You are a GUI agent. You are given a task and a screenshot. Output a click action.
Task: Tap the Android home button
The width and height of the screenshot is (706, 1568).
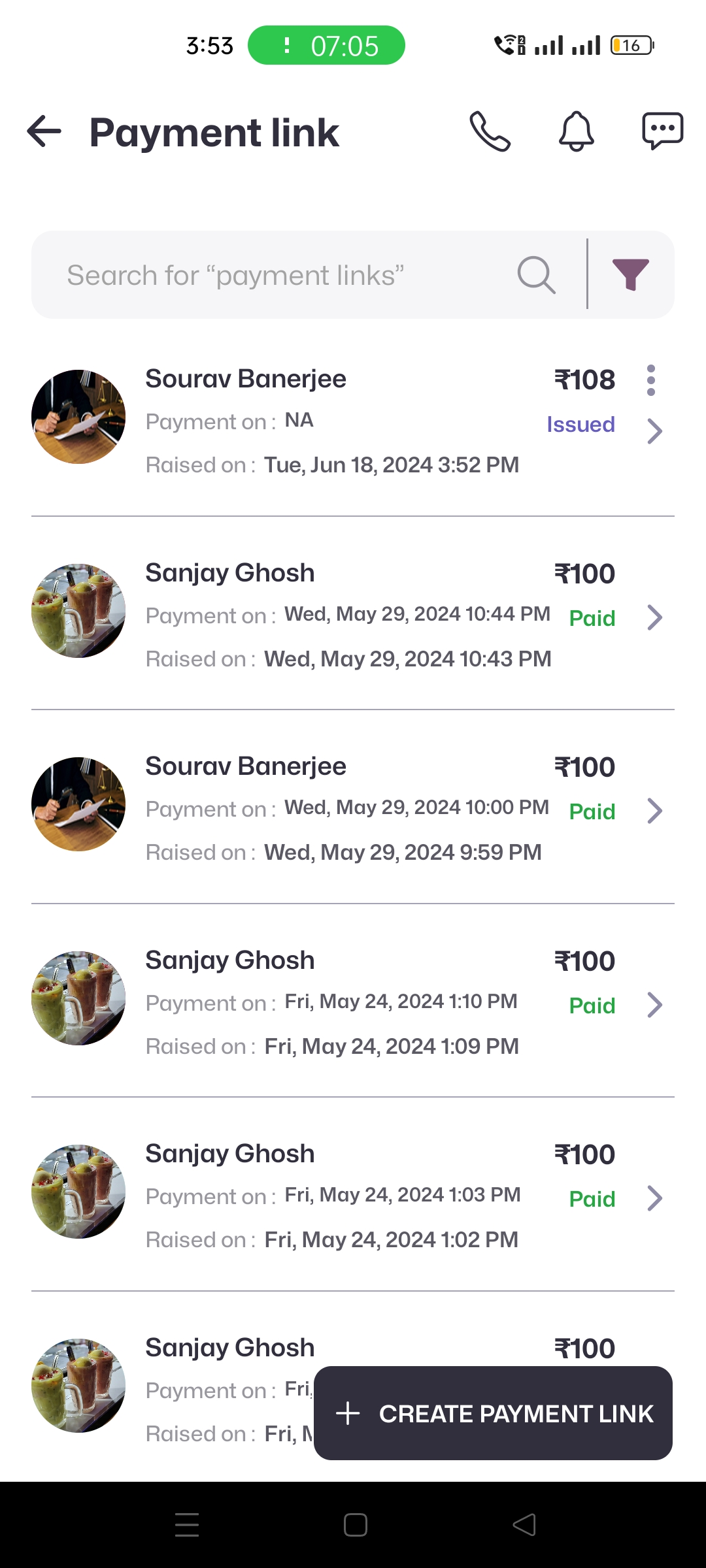(x=355, y=1525)
